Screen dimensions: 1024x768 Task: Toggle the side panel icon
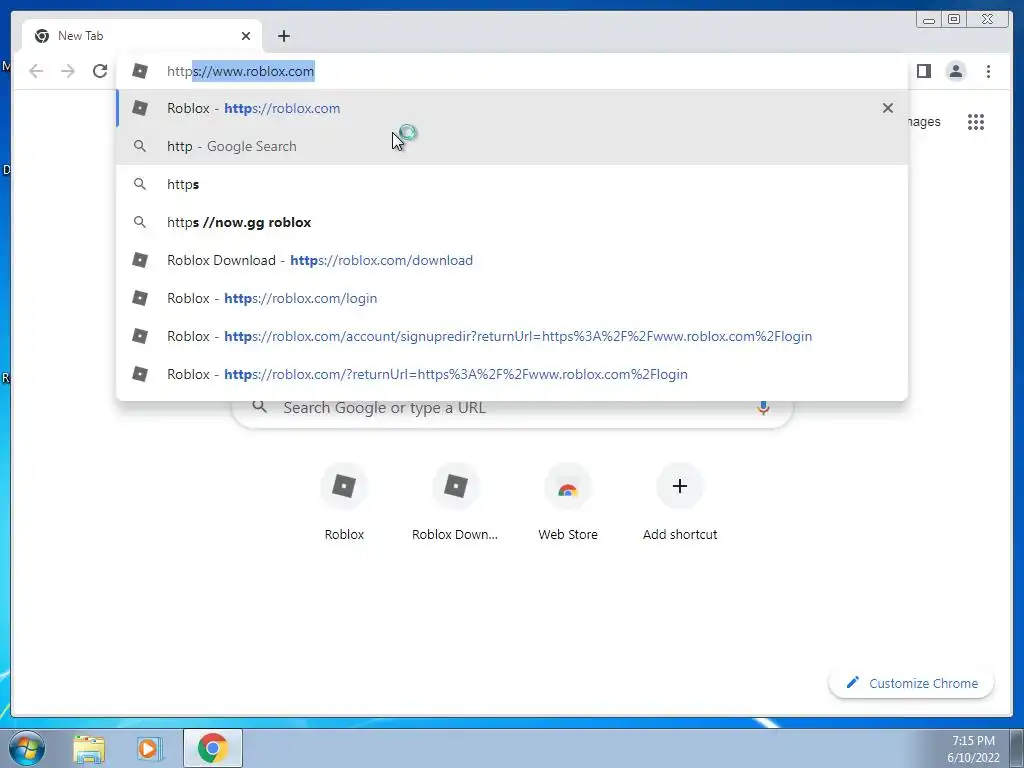coord(923,71)
